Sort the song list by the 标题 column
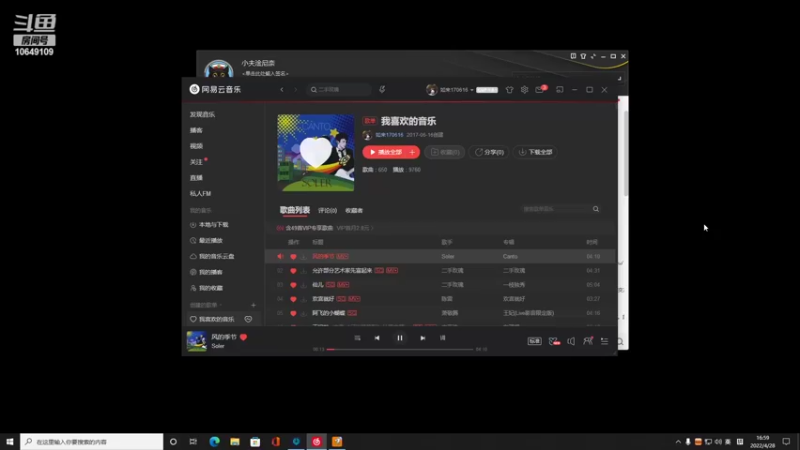 pos(318,242)
